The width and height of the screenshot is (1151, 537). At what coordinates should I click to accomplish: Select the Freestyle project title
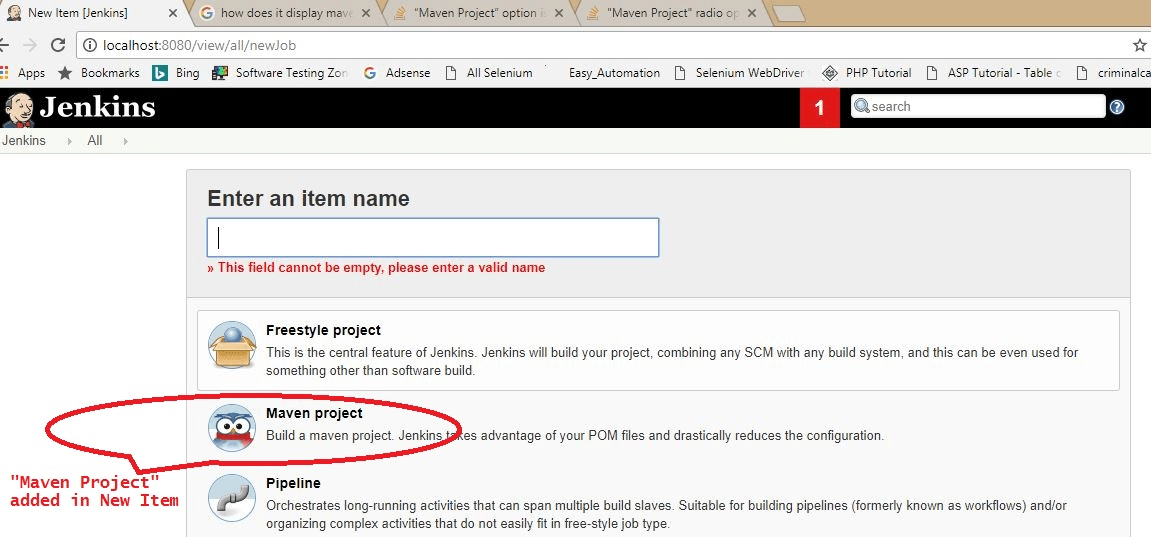(324, 331)
